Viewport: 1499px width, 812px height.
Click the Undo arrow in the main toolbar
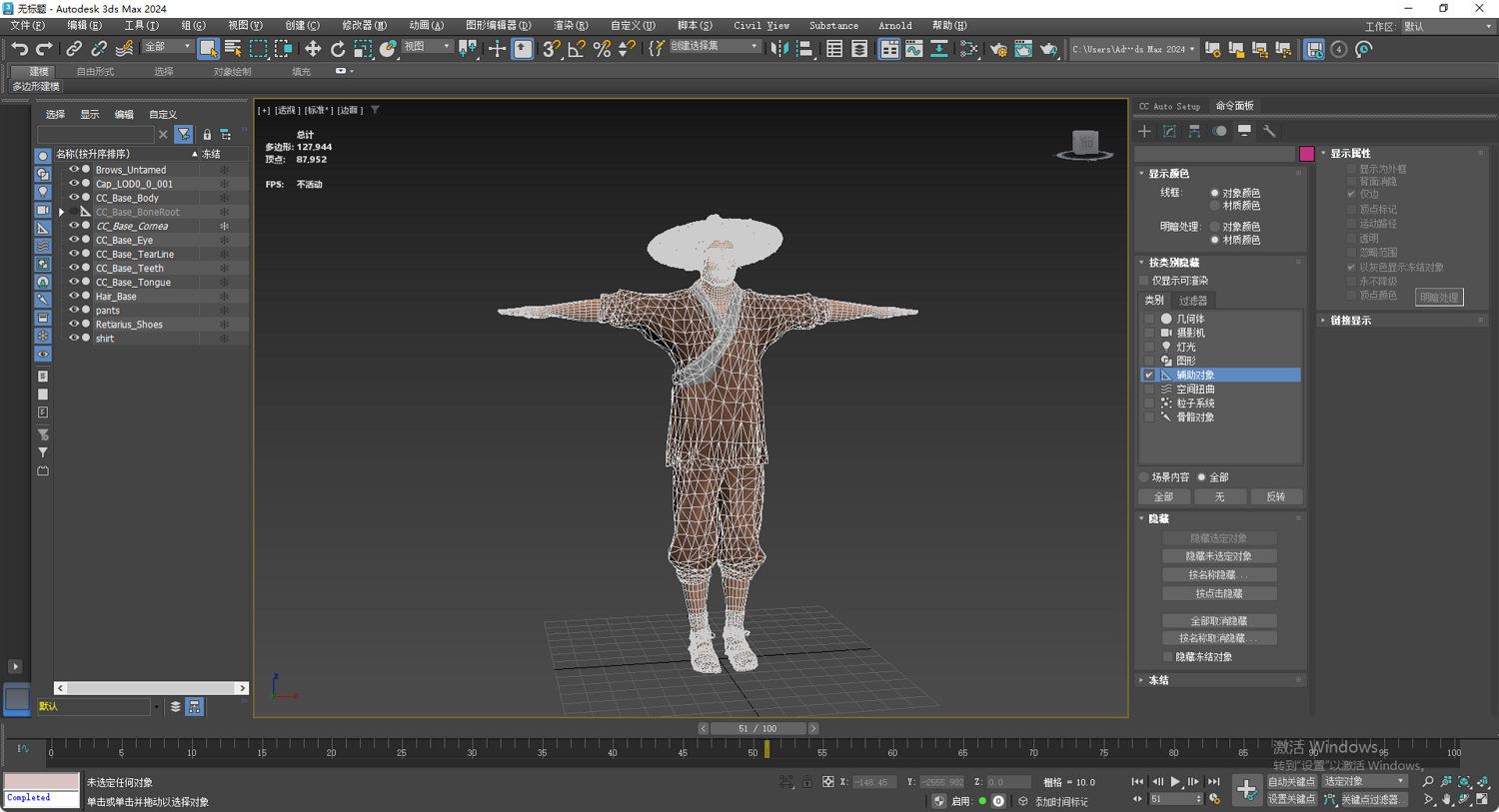pos(19,49)
